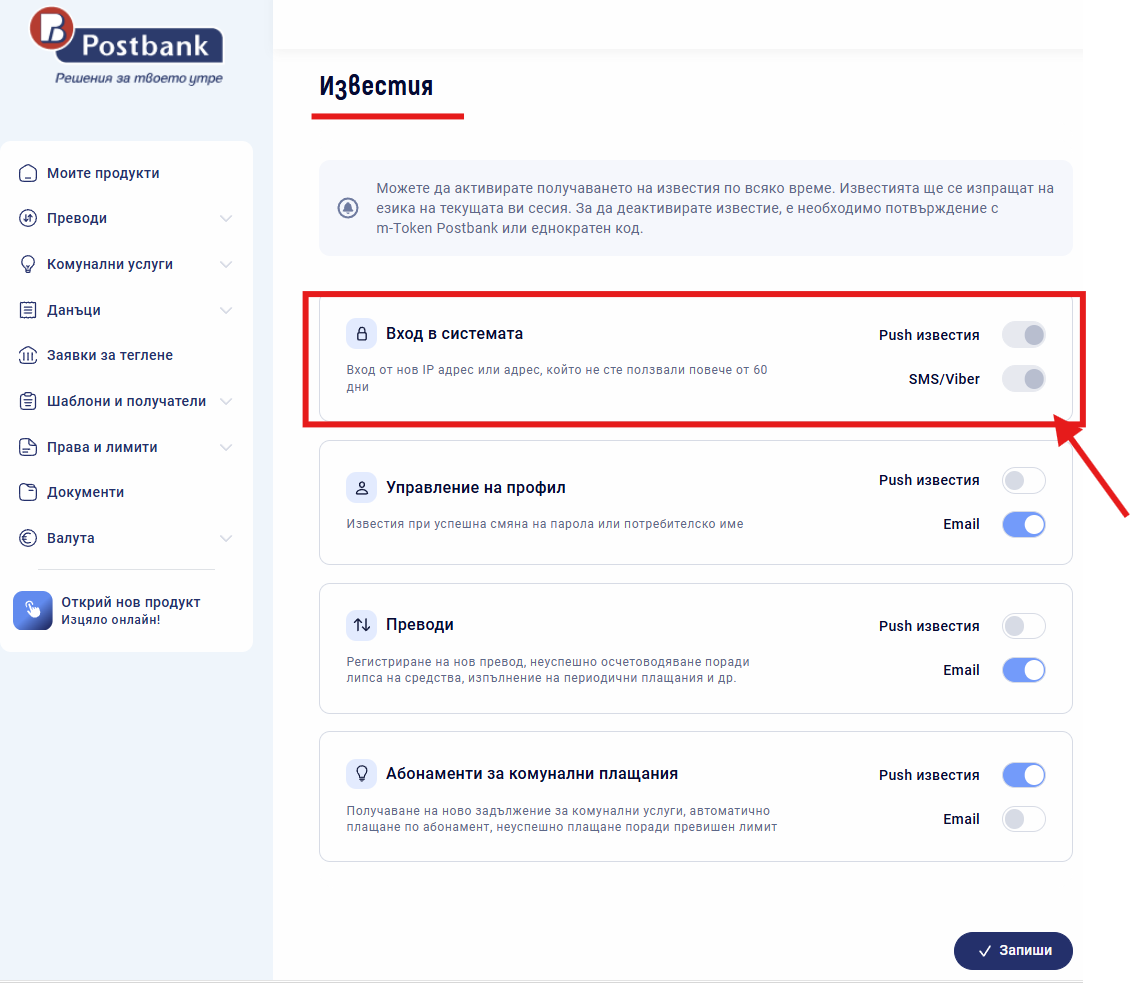Screen dimensions: 1131x983
Task: Toggle Push известия for Вход в системата
Action: 1023,335
